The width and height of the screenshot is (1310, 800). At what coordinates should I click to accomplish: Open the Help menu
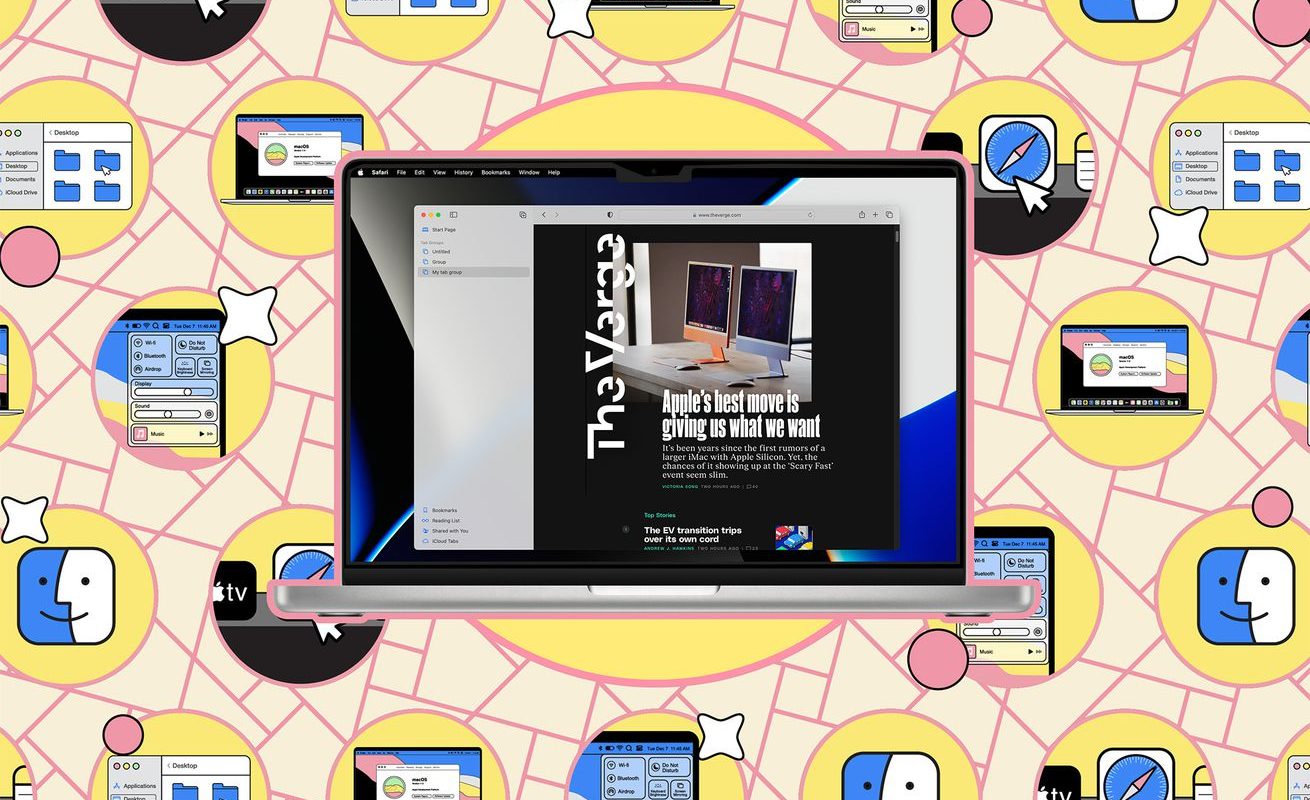click(554, 172)
